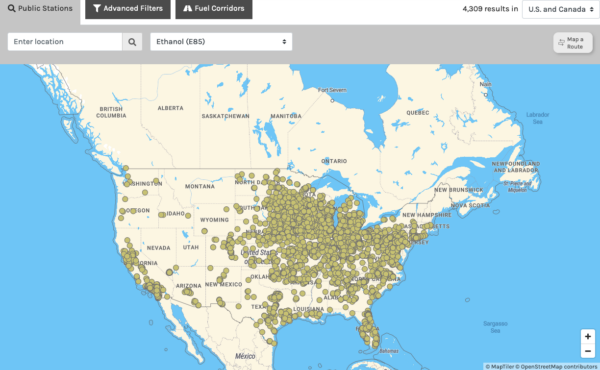Click the Labrador Sea label
This screenshot has height=370, width=600.
click(x=538, y=118)
